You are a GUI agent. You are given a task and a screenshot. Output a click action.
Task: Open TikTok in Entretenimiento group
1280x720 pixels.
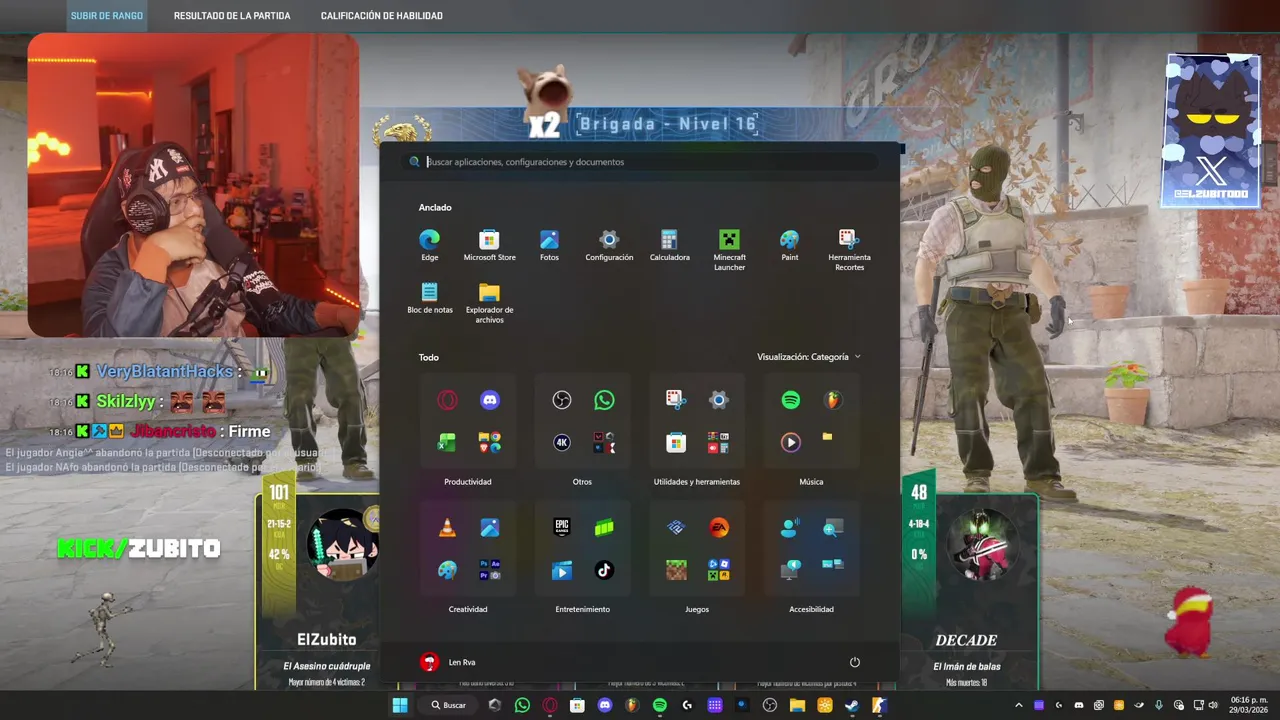click(604, 570)
